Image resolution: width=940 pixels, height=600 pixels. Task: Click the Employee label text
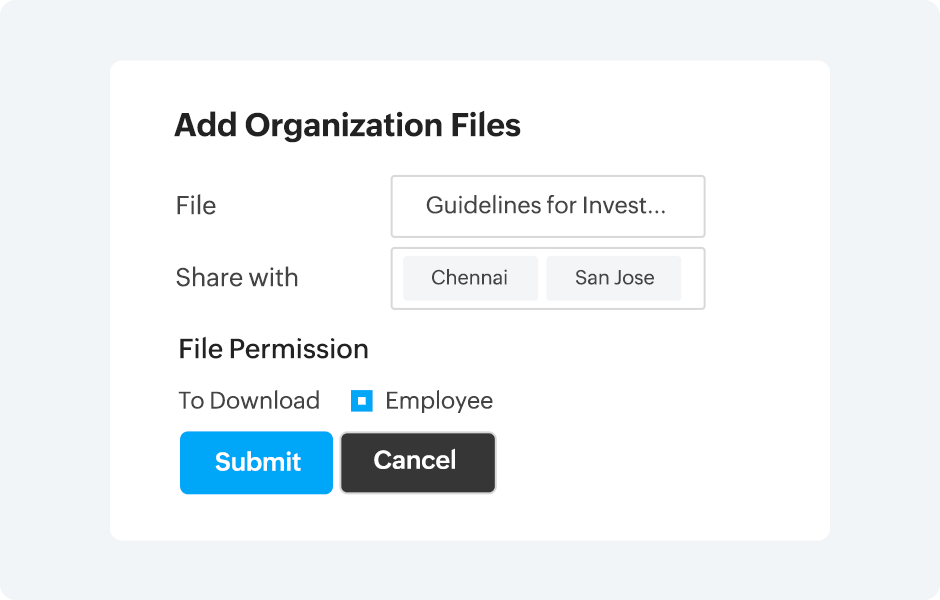pos(438,401)
